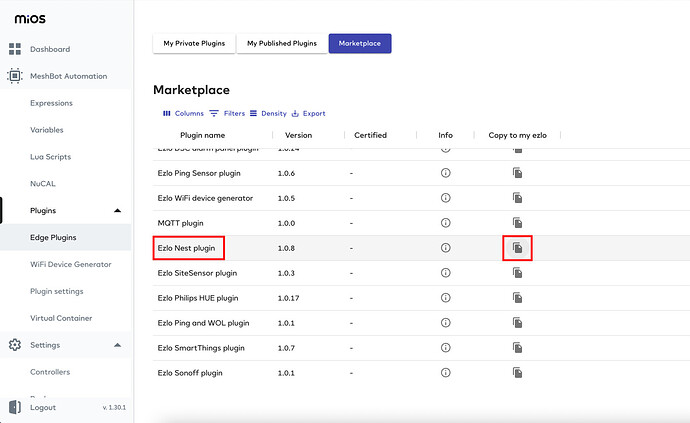690x423 pixels.
Task: Copy Ezlo SiteSensor plugin to my ezlo
Action: [x=518, y=273]
